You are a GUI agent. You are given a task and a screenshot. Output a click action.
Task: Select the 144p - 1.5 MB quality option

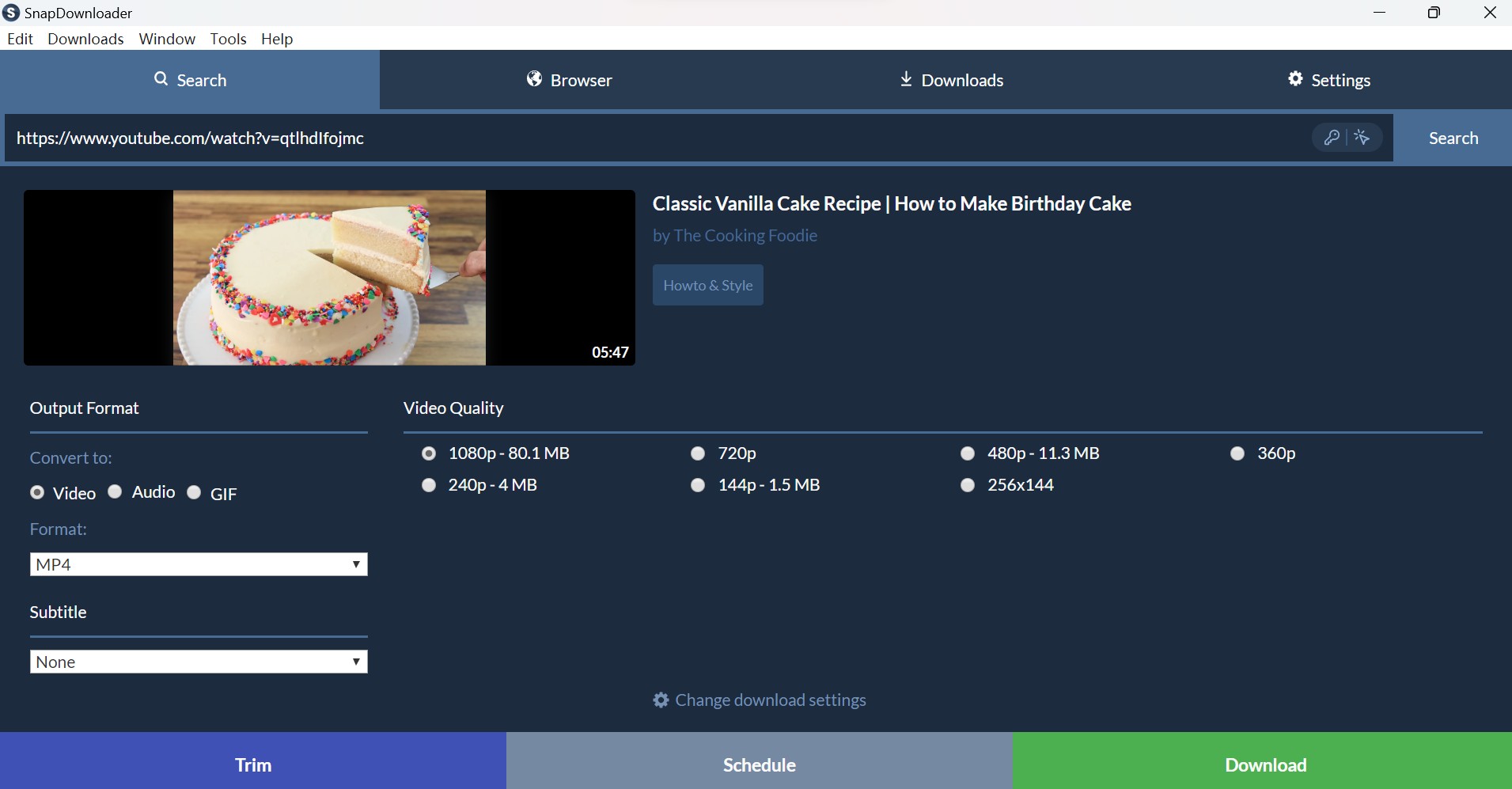point(699,485)
